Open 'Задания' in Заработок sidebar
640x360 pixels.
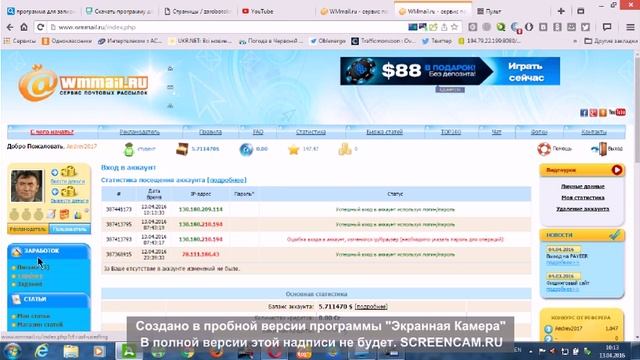click(x=29, y=284)
